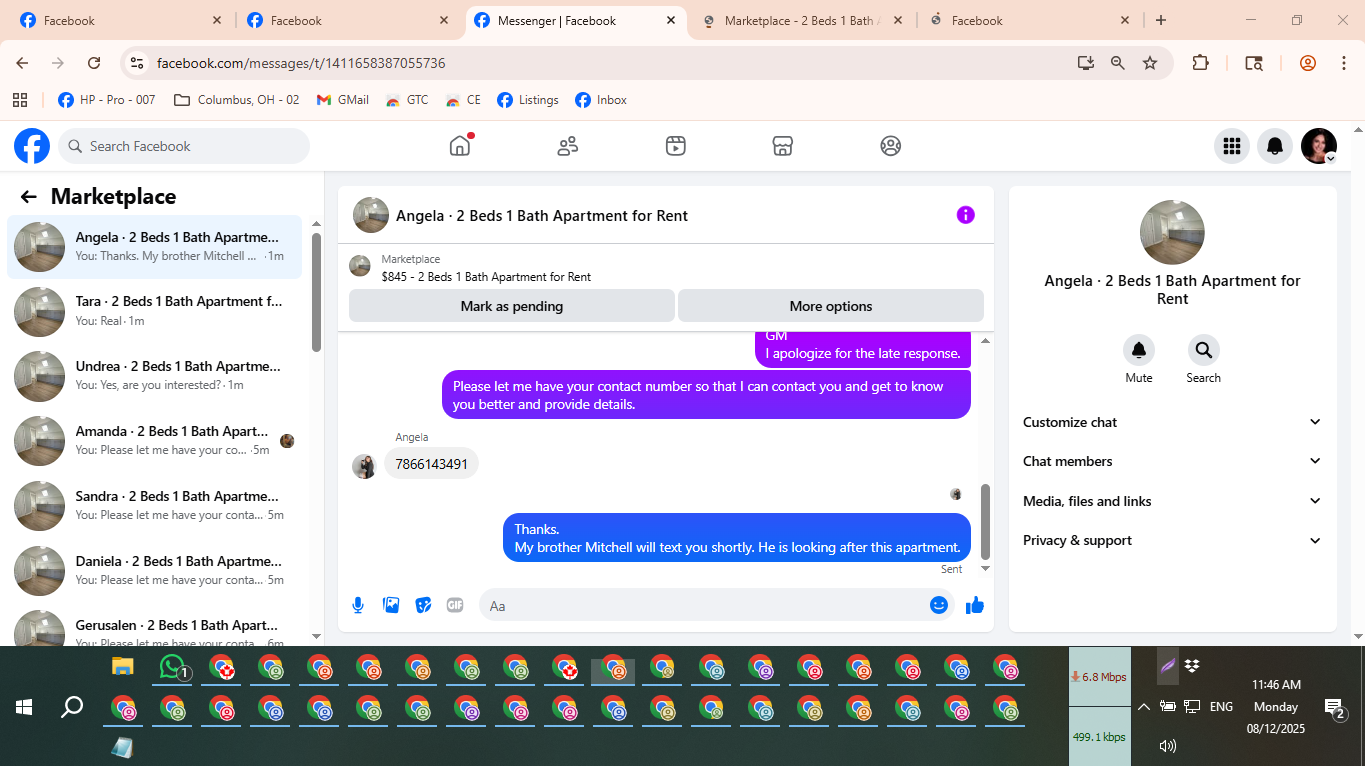1365x766 pixels.
Task: Open the bookmarks apps grid icon
Action: tap(19, 100)
